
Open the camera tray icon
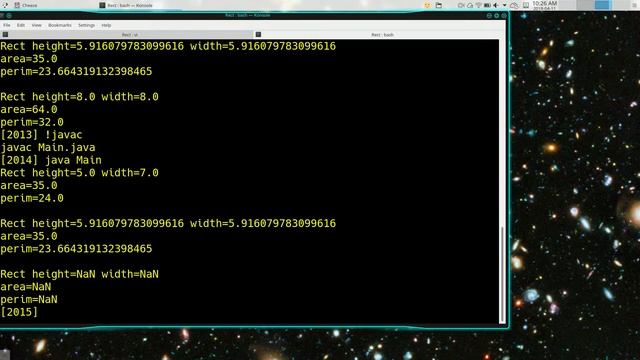pos(461,5)
